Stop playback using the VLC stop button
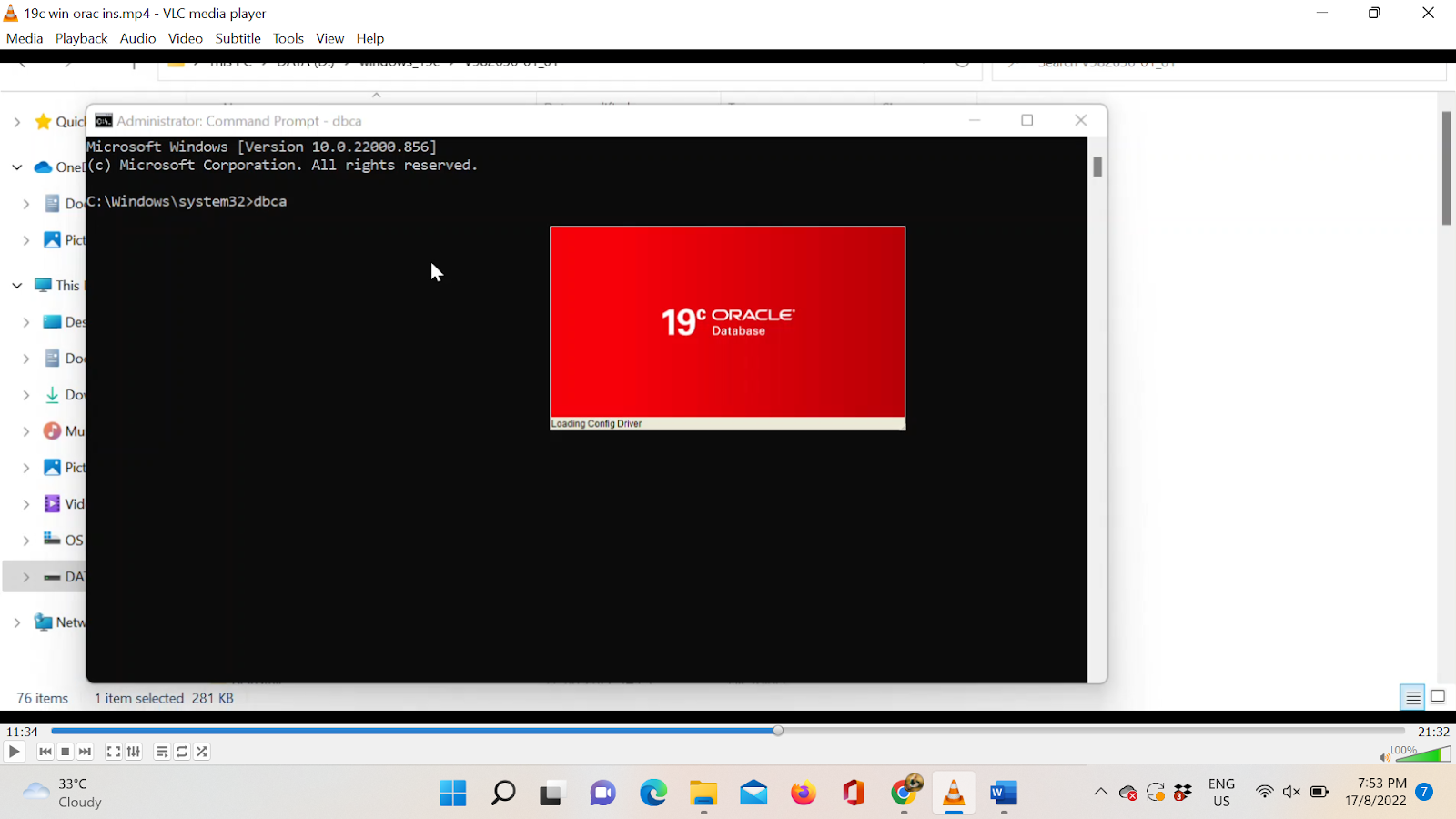 (x=66, y=752)
